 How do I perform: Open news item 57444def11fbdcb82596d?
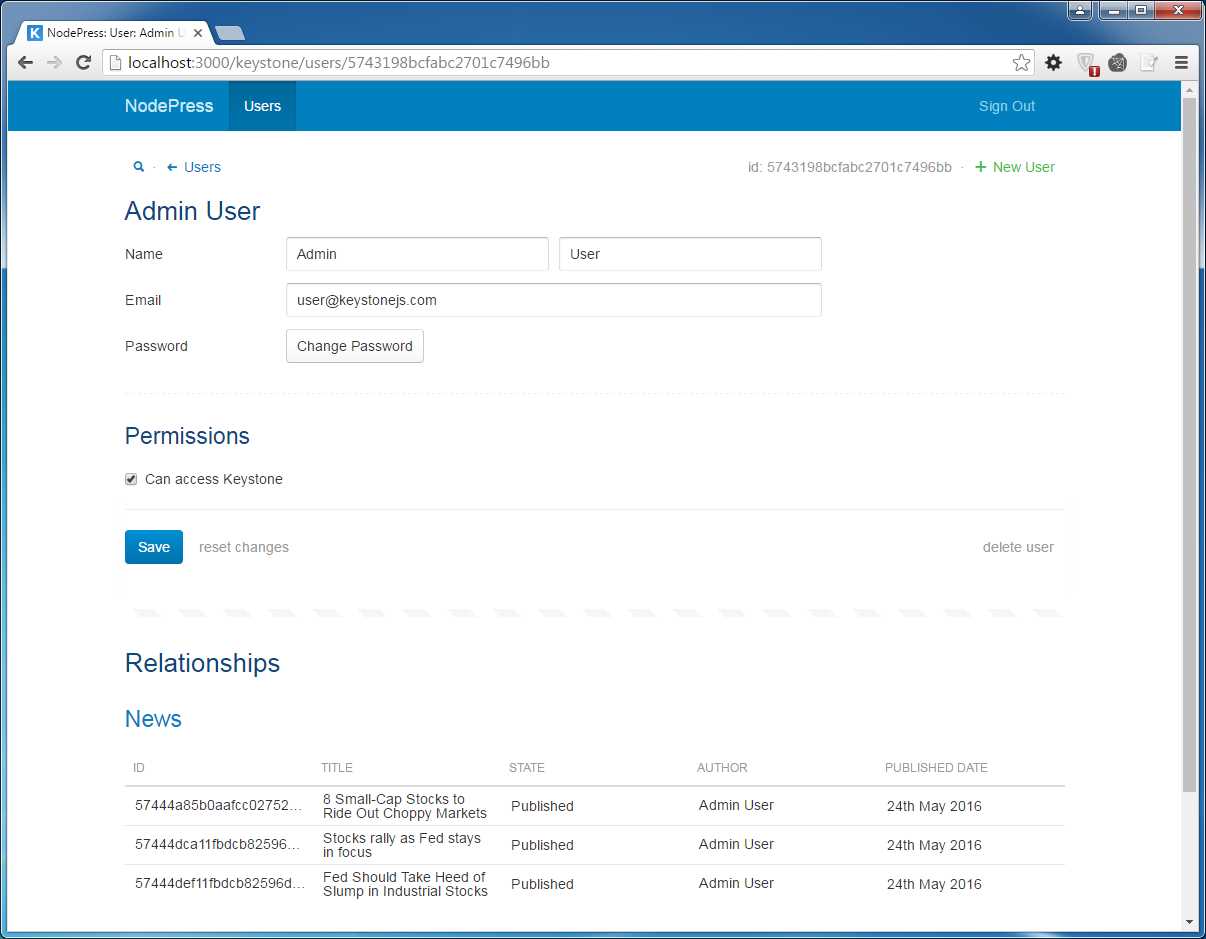[220, 884]
